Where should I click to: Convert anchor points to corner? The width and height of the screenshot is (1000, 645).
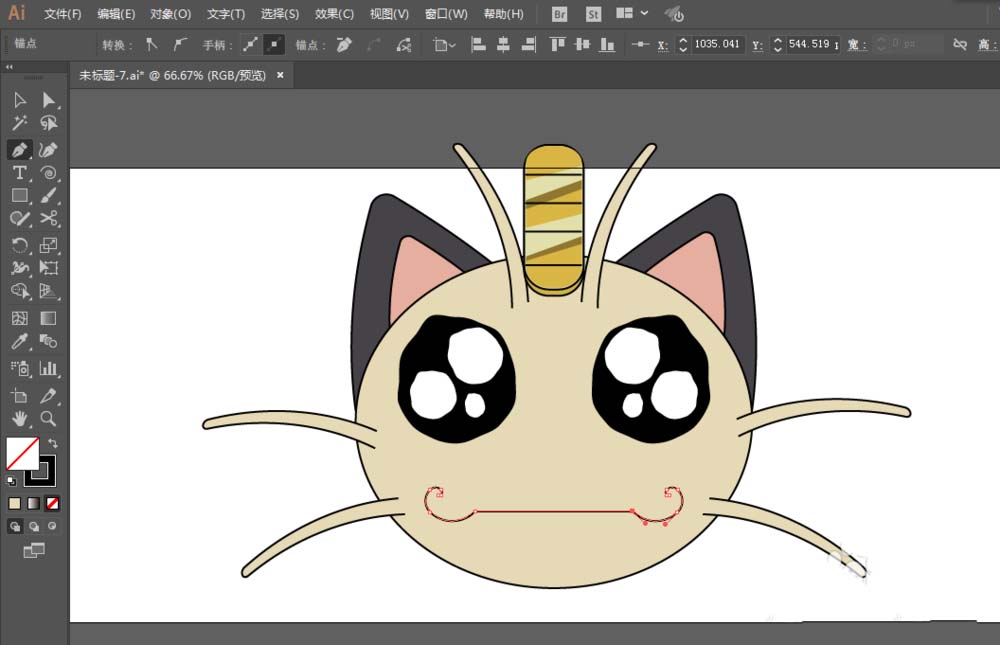tap(152, 45)
